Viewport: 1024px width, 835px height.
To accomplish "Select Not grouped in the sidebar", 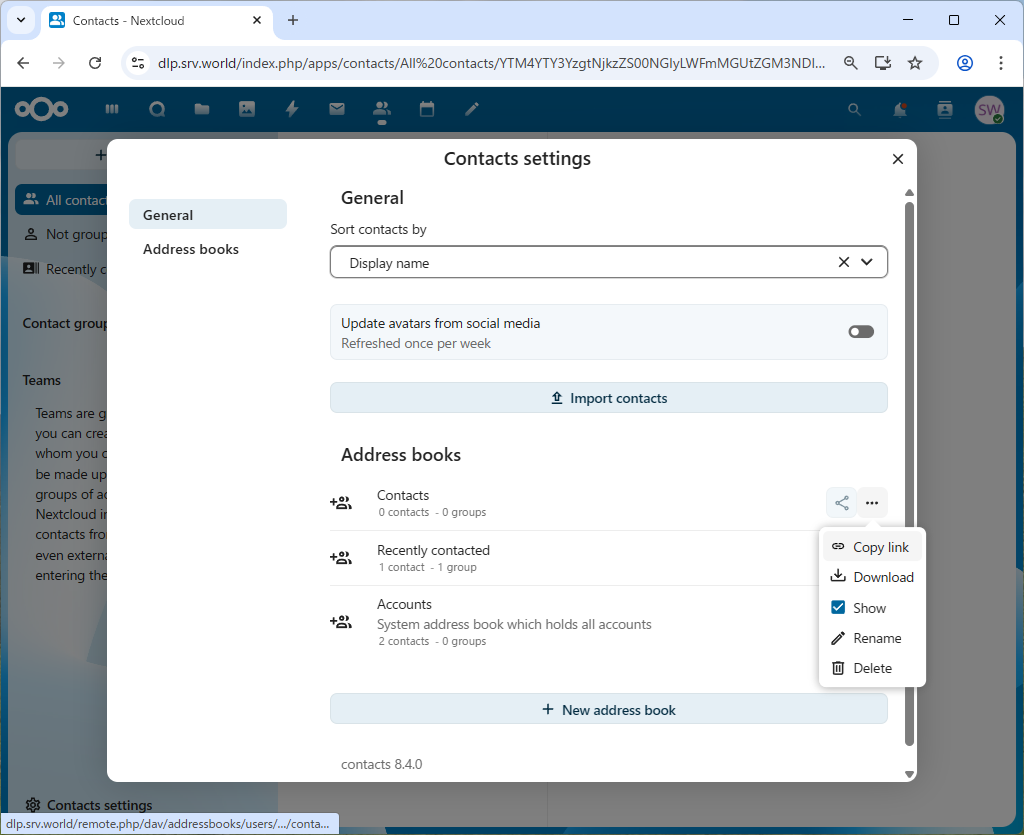I will click(x=62, y=234).
